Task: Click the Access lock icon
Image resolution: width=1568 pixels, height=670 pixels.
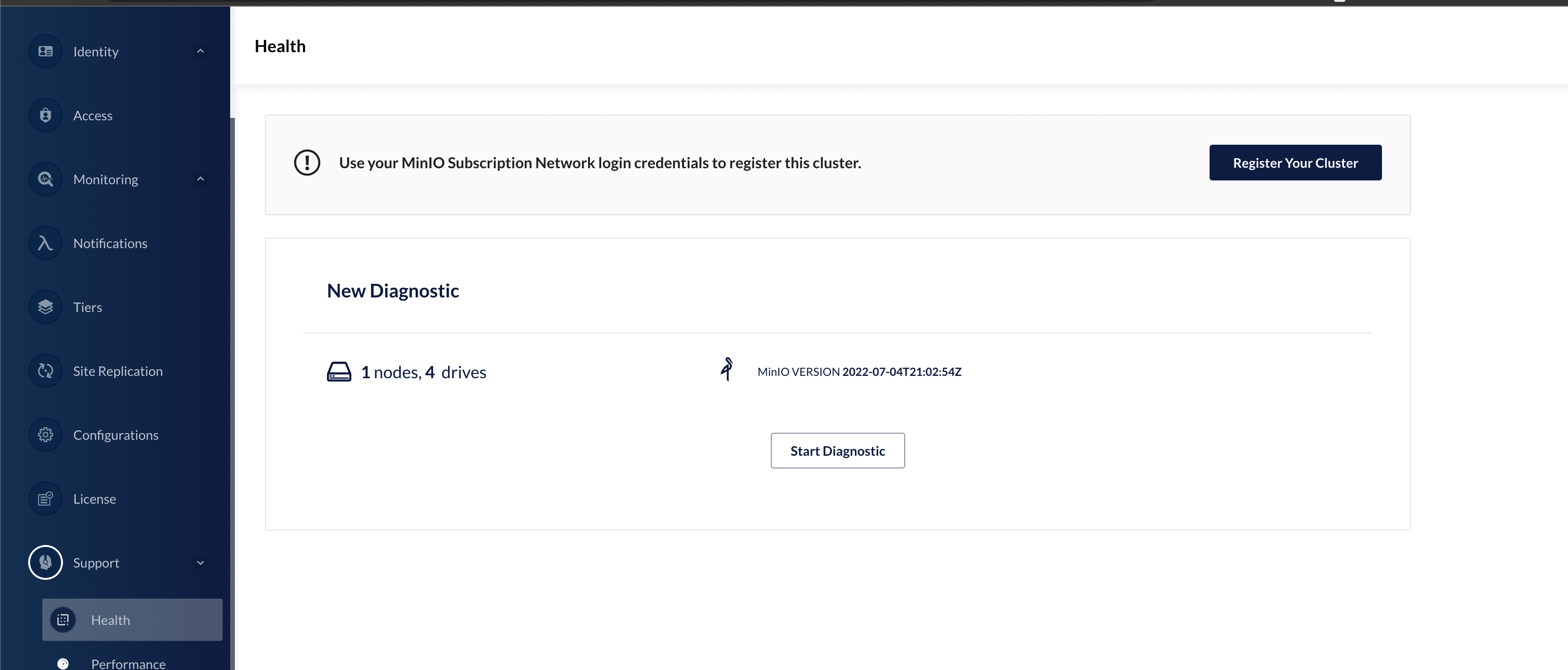Action: (x=46, y=115)
